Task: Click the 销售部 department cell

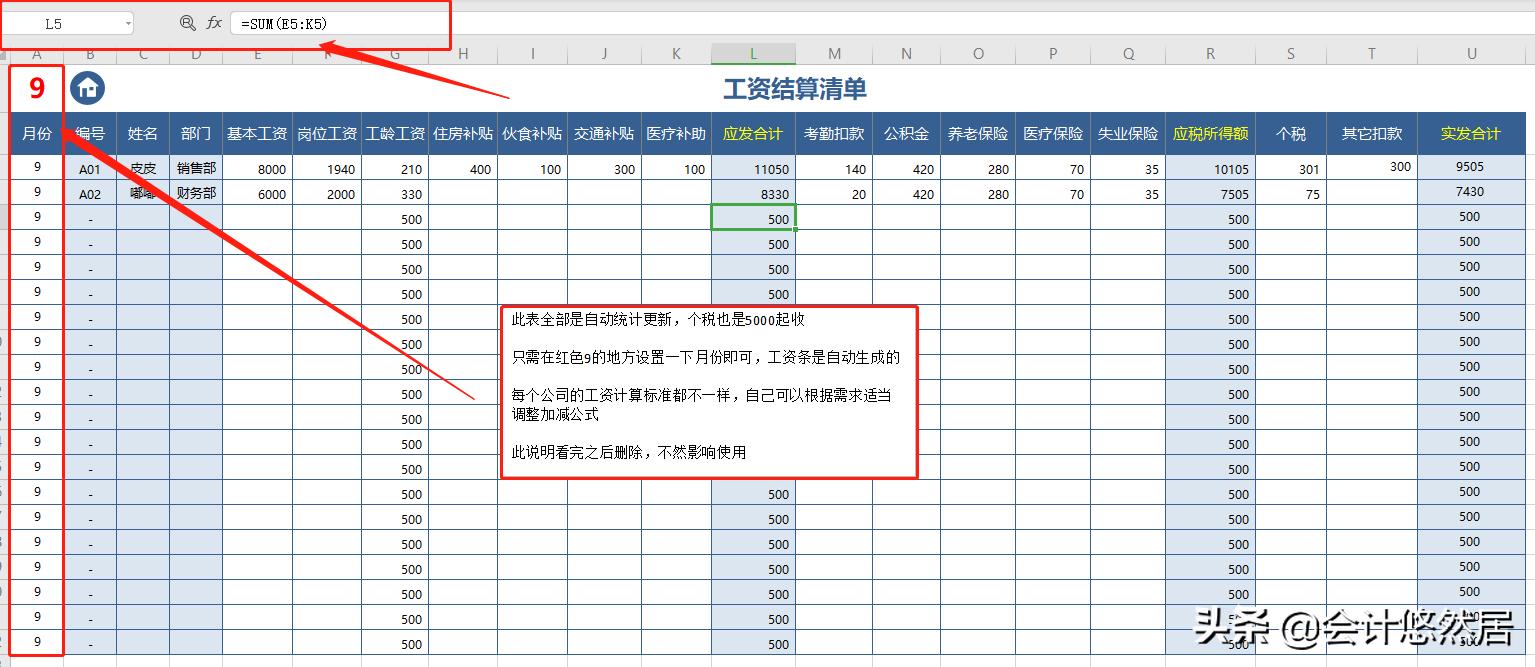Action: (195, 168)
